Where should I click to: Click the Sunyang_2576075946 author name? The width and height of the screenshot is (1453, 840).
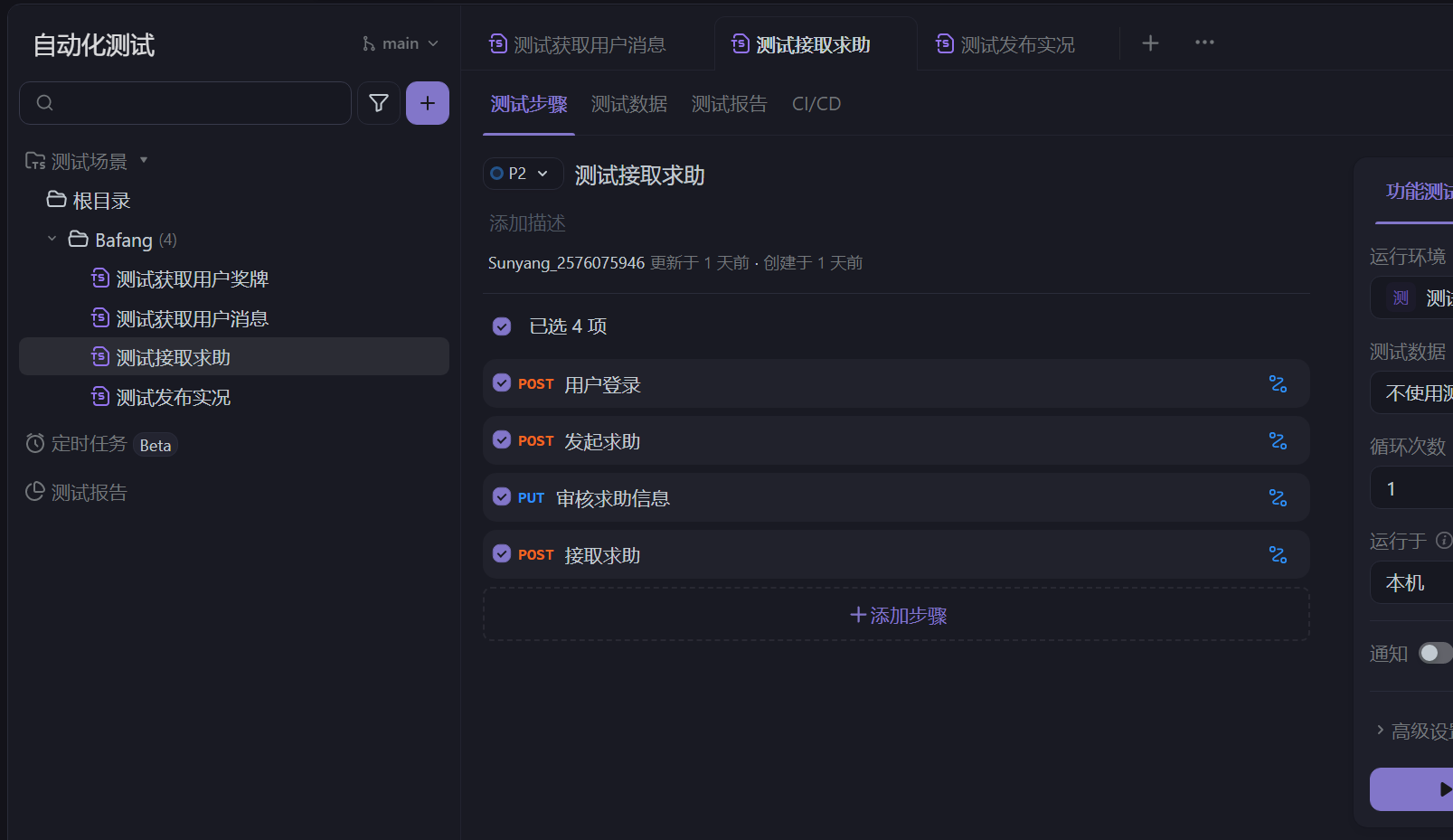click(566, 262)
